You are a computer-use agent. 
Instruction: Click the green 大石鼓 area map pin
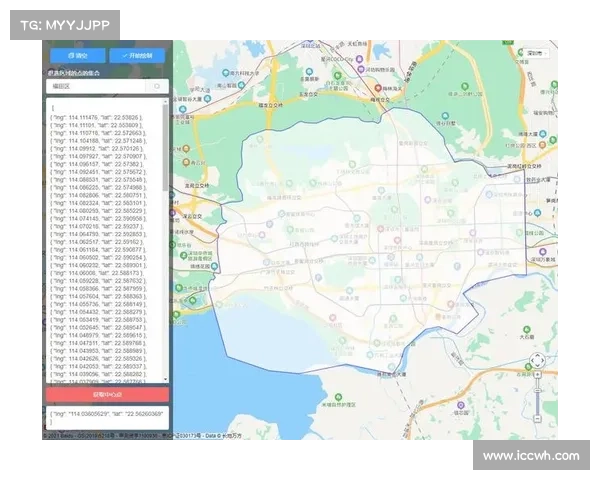[x=527, y=329]
